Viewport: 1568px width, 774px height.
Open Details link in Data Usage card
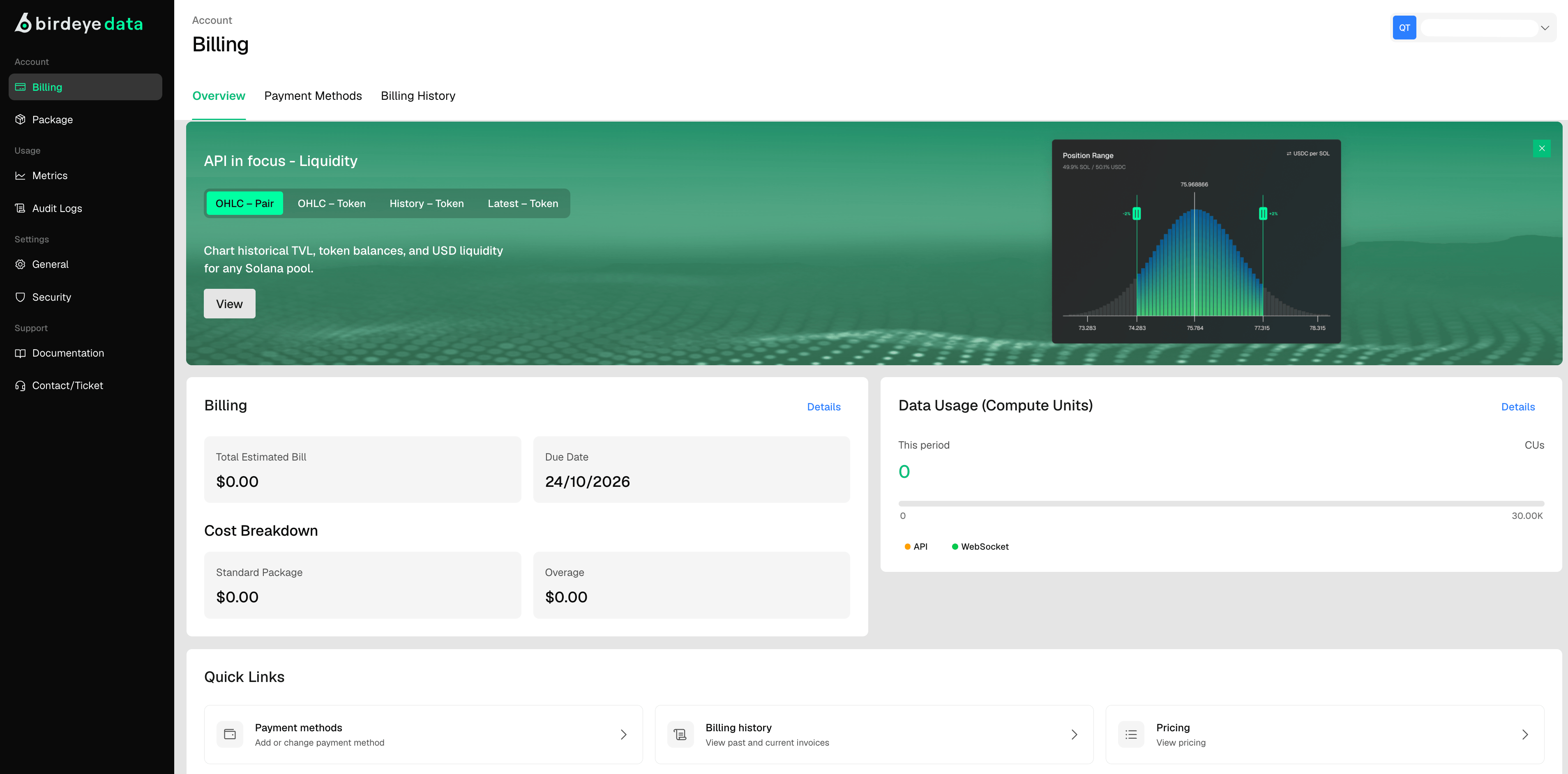pos(1518,407)
